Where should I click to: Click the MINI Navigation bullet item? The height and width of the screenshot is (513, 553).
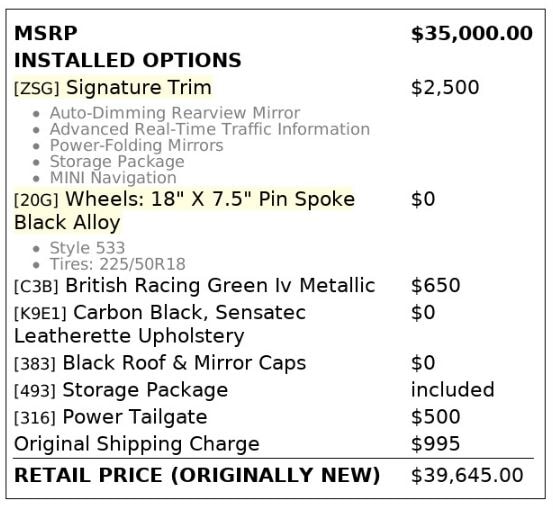(113, 177)
